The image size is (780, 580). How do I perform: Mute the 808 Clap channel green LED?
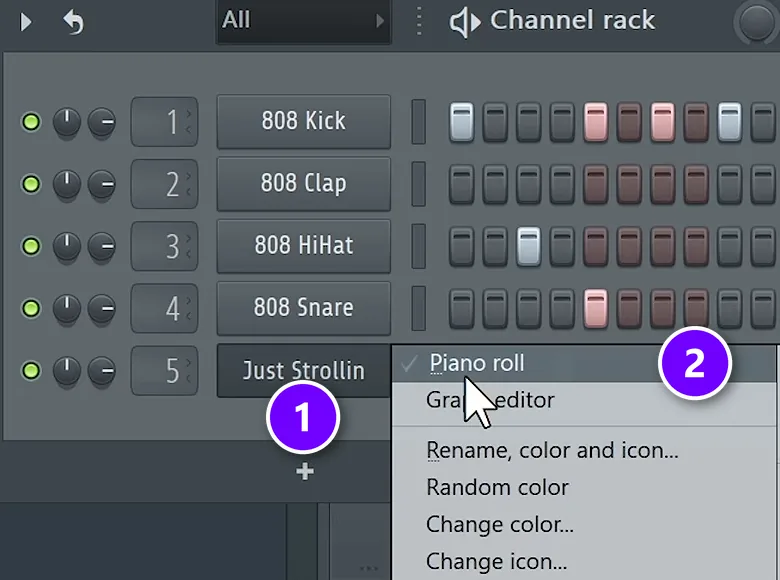[x=31, y=184]
